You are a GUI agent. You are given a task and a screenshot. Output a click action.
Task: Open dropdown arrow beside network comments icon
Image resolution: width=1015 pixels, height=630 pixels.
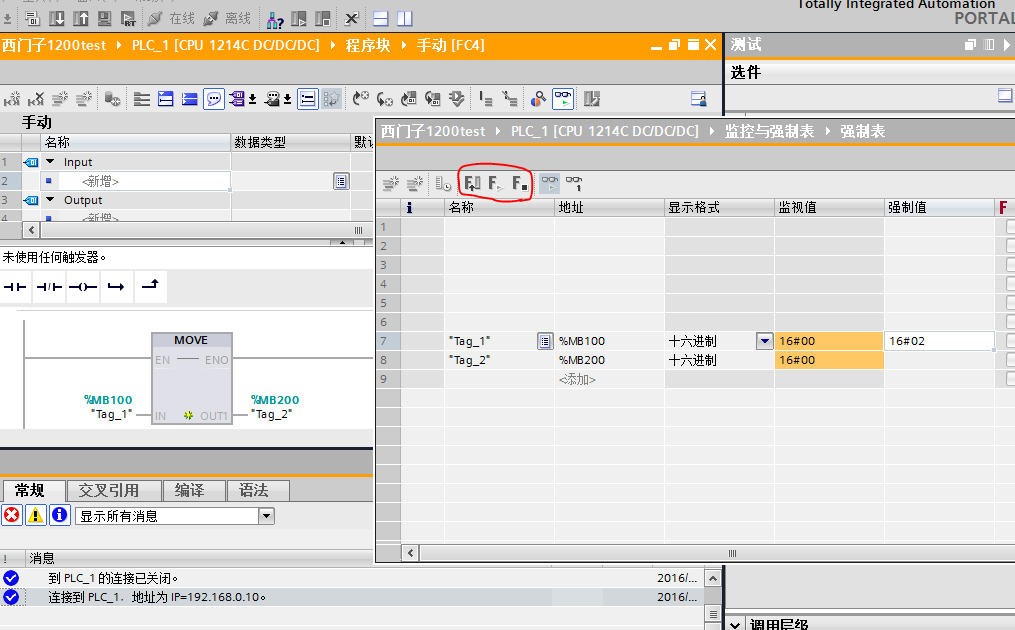(x=287, y=99)
